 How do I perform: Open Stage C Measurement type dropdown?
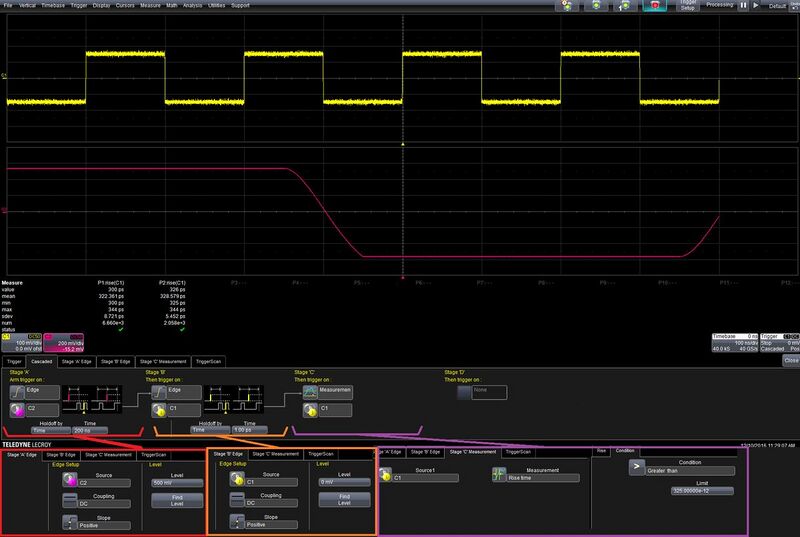(x=335, y=392)
